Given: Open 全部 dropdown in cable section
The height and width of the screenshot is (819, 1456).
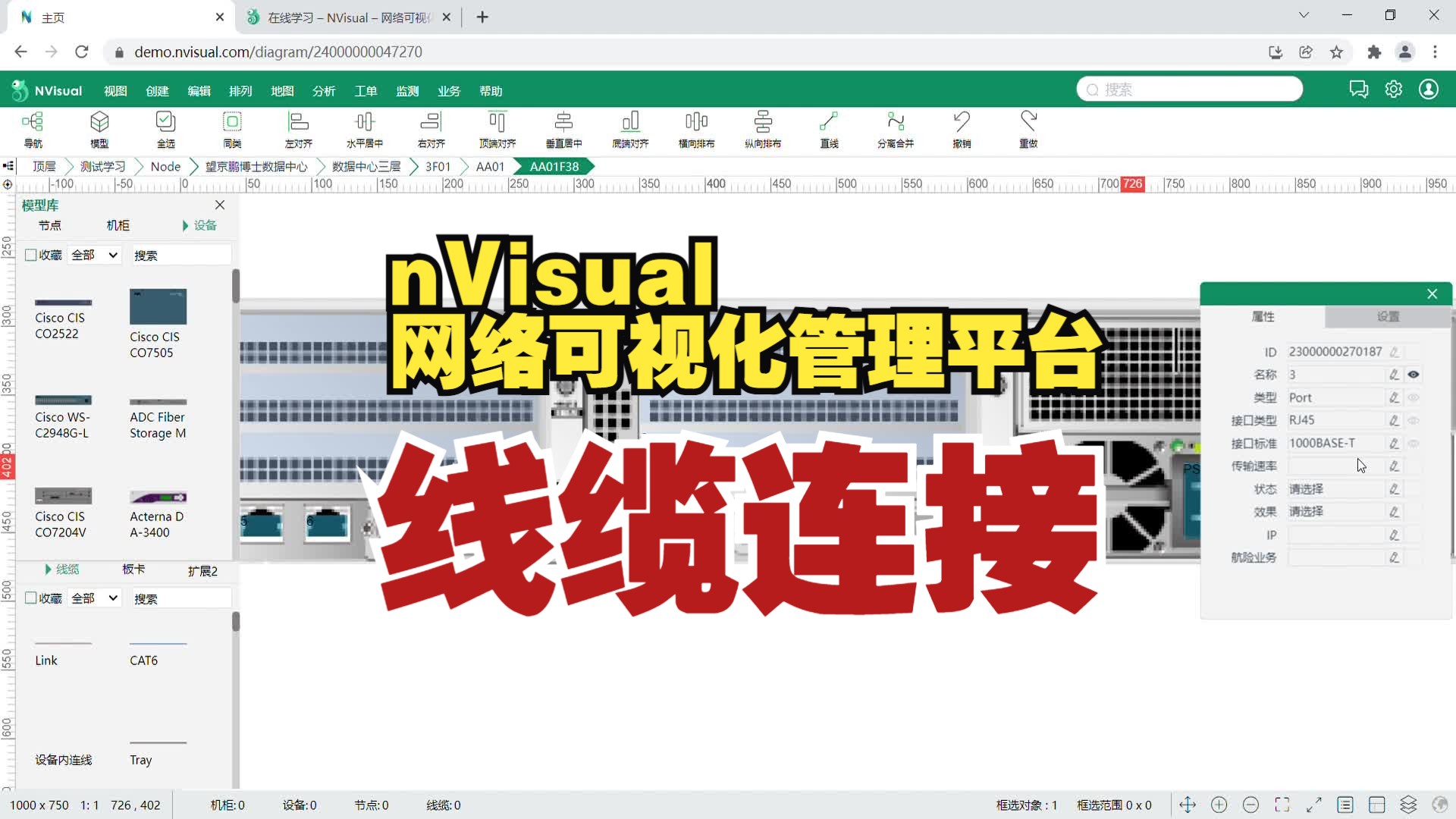Looking at the screenshot, I should tap(95, 598).
